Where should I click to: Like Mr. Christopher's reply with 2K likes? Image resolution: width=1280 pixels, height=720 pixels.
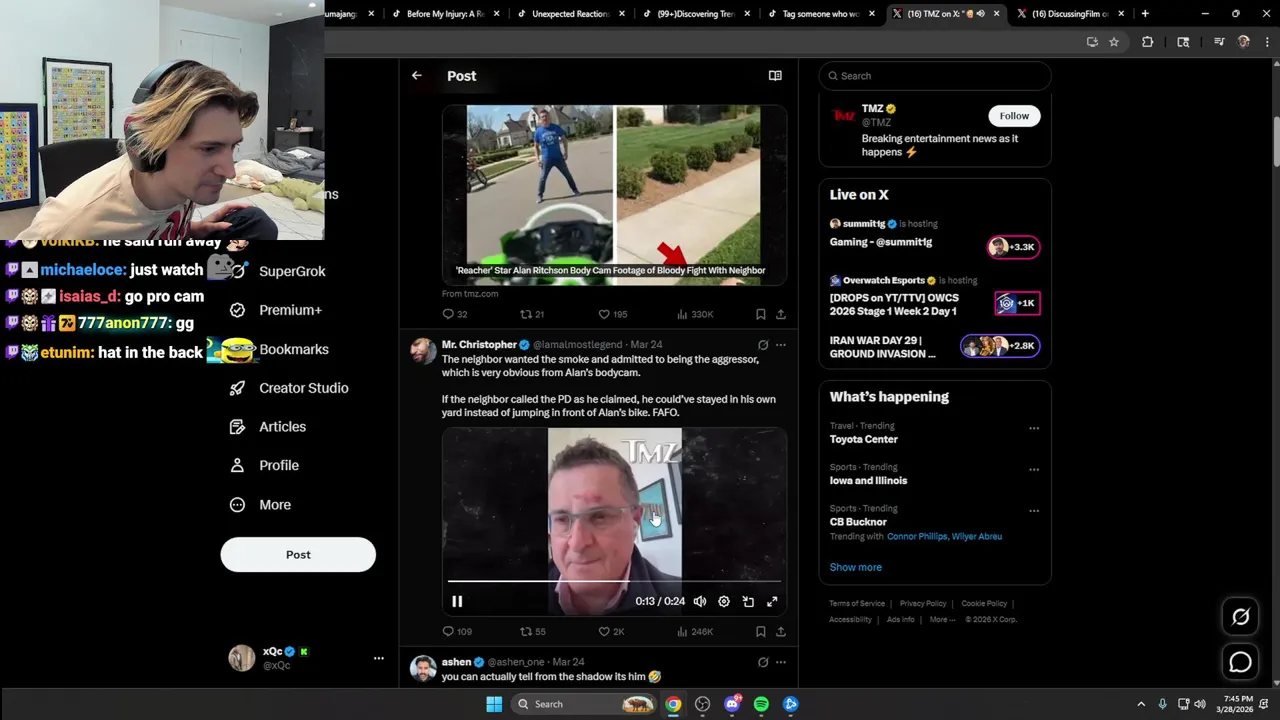(x=611, y=632)
